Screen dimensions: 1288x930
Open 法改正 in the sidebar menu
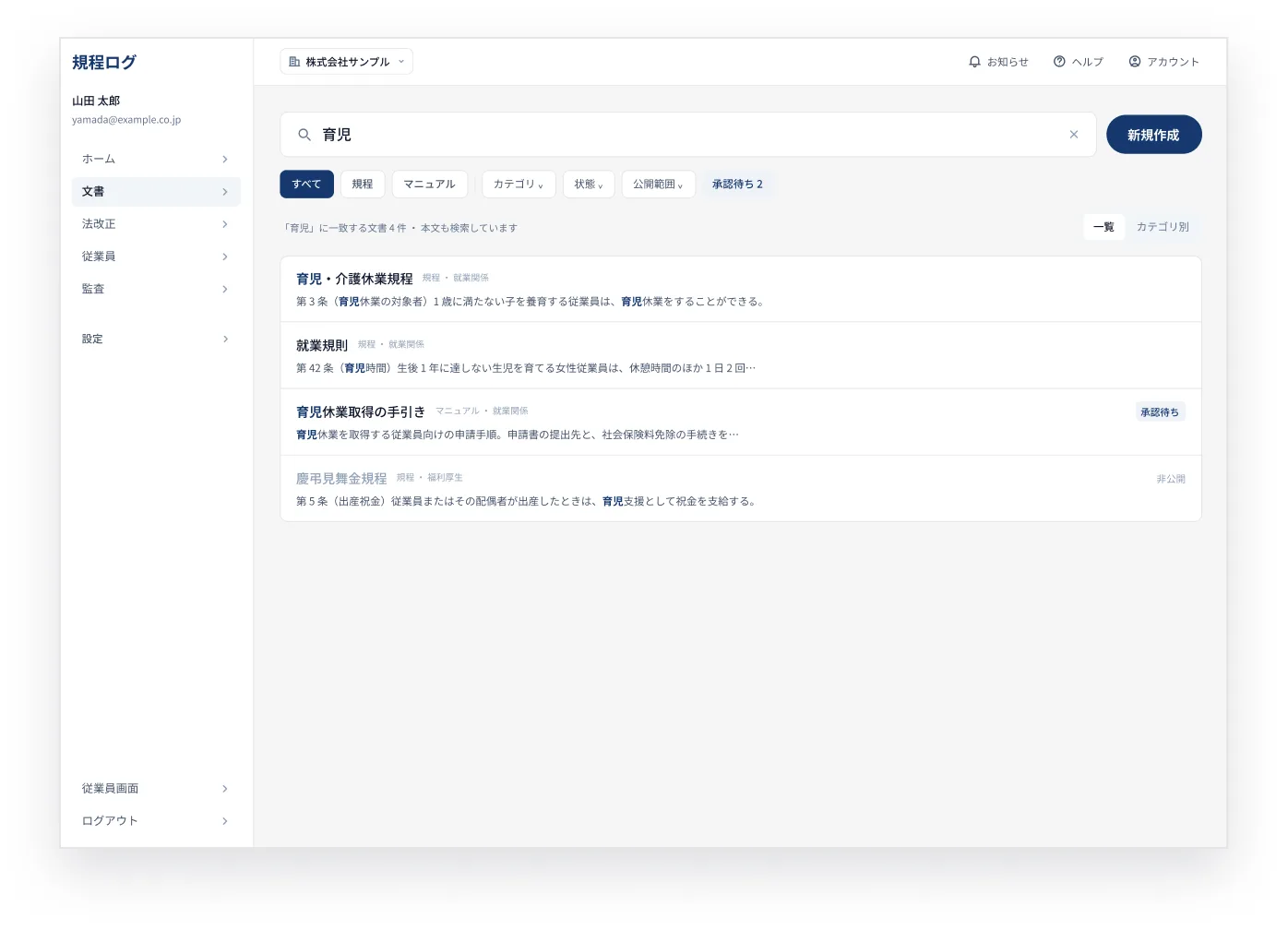coord(156,224)
